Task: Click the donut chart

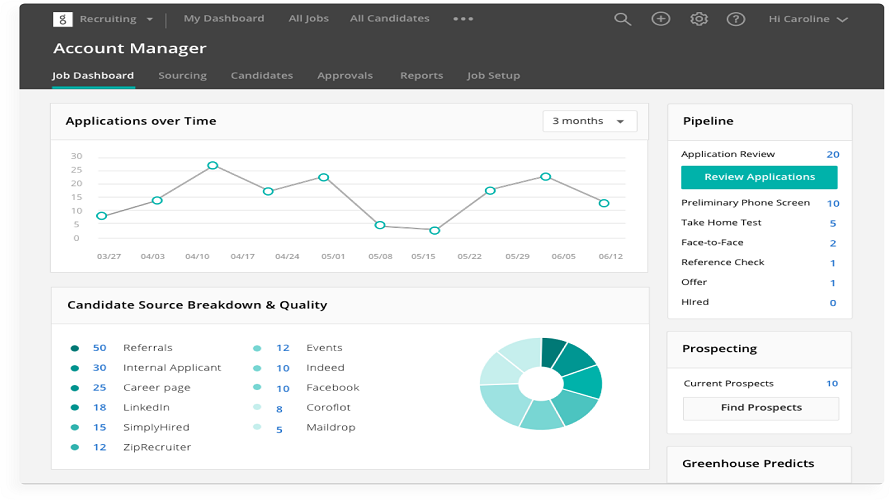Action: [x=541, y=383]
